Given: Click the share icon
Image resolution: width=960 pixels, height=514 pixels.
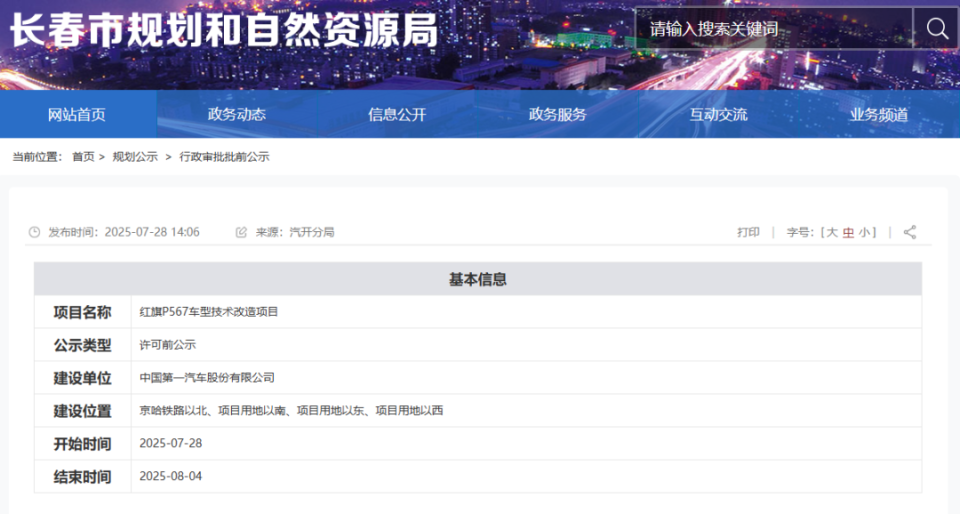Looking at the screenshot, I should [910, 232].
